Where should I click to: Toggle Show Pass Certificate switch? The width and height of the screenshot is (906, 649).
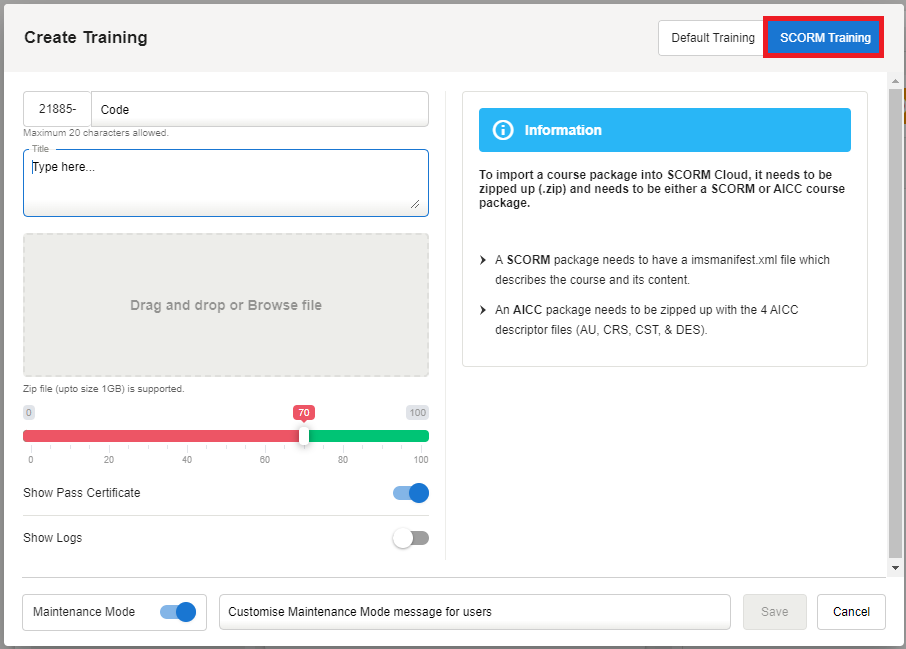411,493
